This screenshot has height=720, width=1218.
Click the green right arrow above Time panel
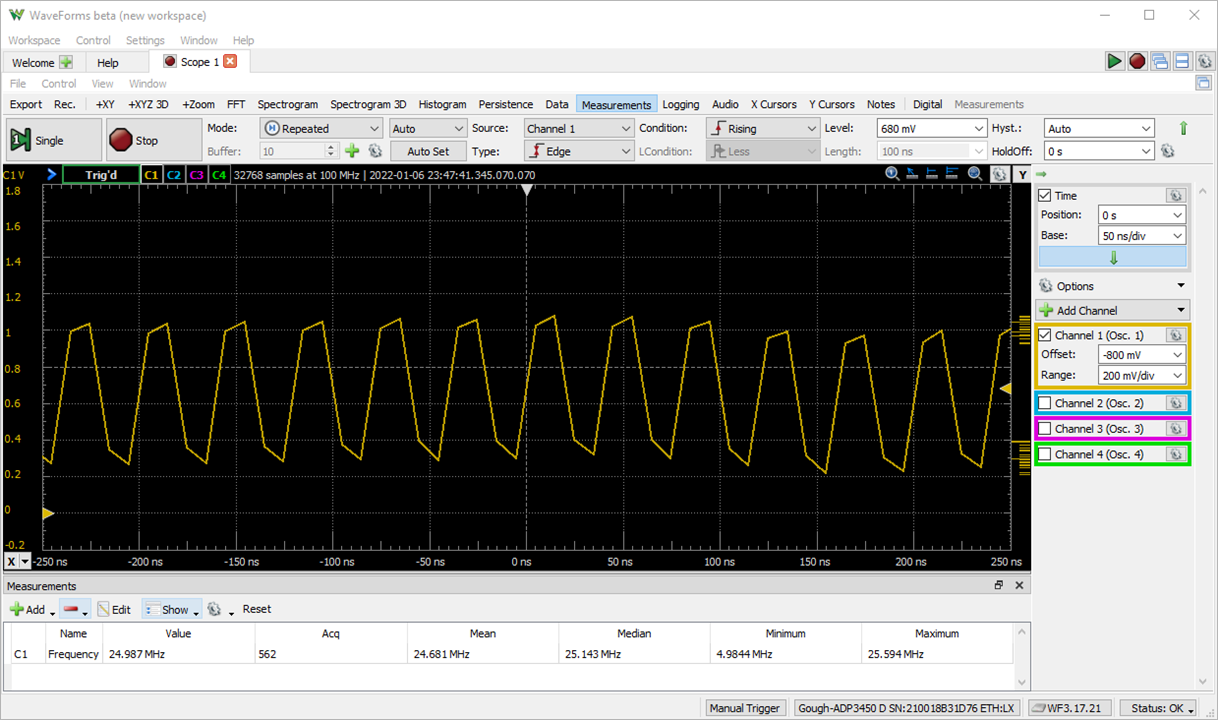click(x=1042, y=174)
